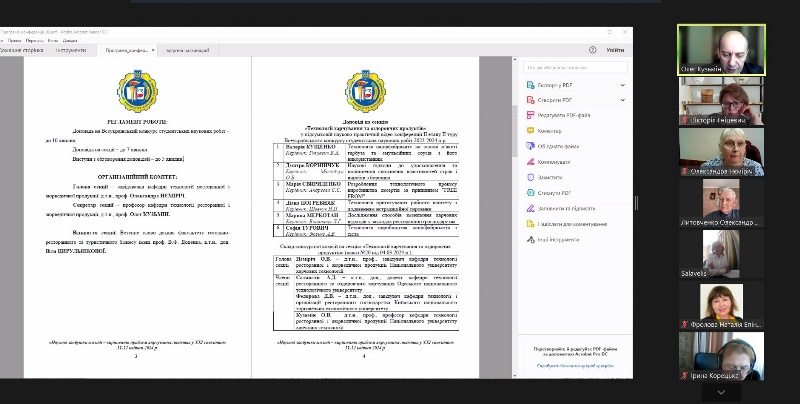Viewport: 800px width, 404px height.
Task: Open the Правка menu
Action: [14, 40]
